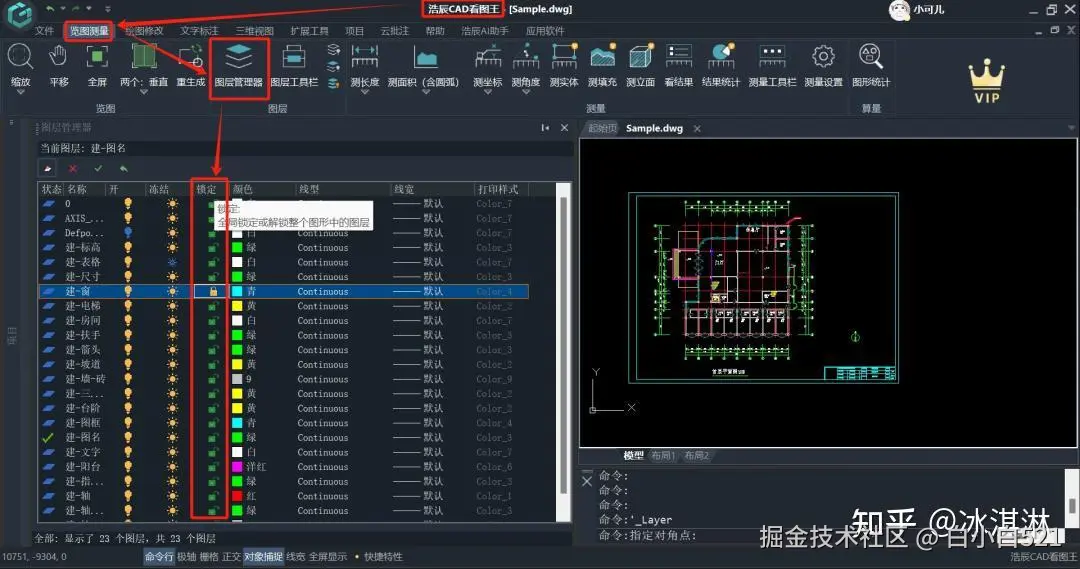Open the 扩展工具 ribbon tab
Image resolution: width=1080 pixels, height=569 pixels.
click(x=309, y=31)
